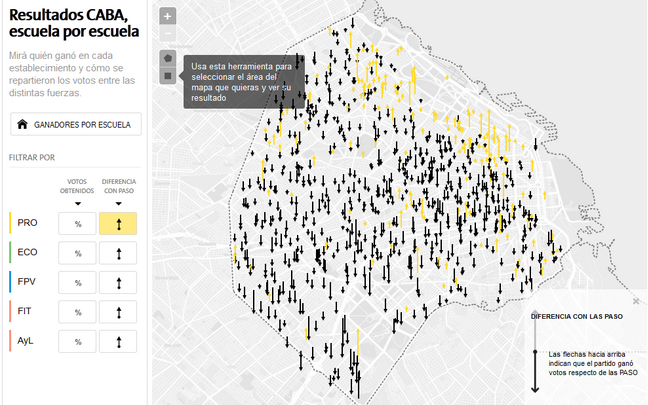Toggle FIT difference with PASO filter
The height and width of the screenshot is (405, 648).
[x=118, y=312]
